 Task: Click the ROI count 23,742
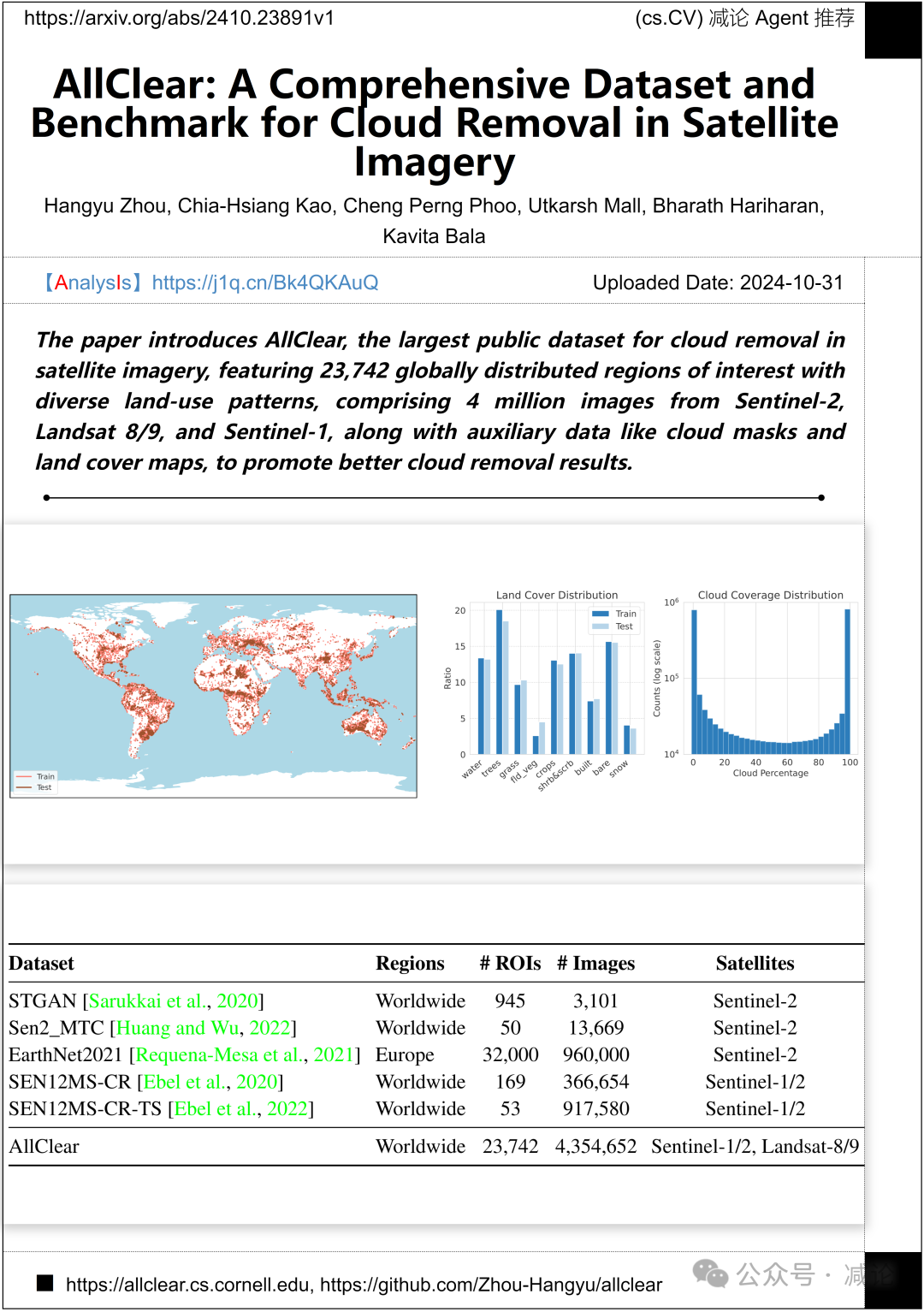[x=510, y=1147]
